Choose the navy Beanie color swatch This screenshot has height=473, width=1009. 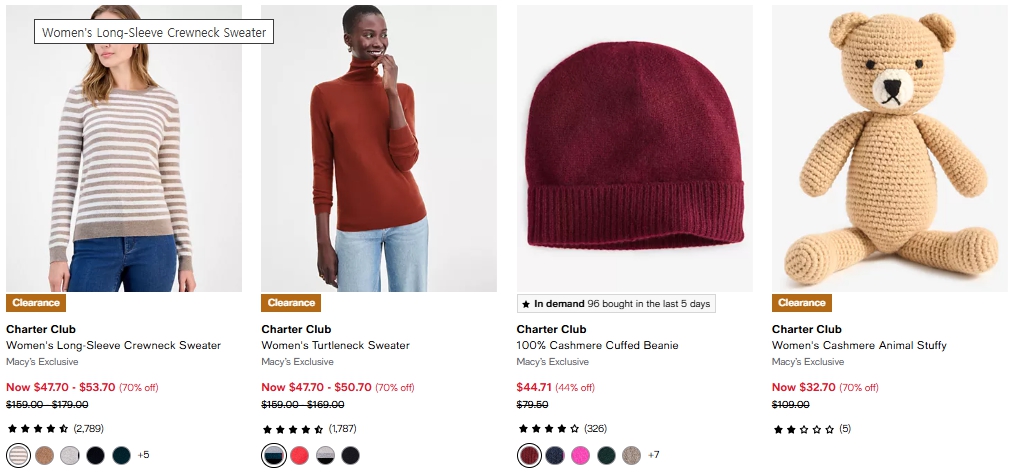(x=555, y=456)
